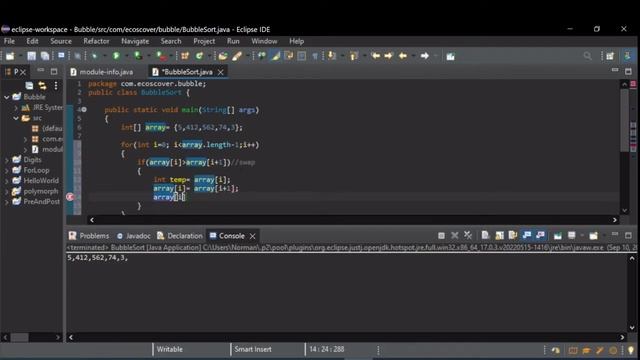Select the Java perspective icon

[x=628, y=56]
